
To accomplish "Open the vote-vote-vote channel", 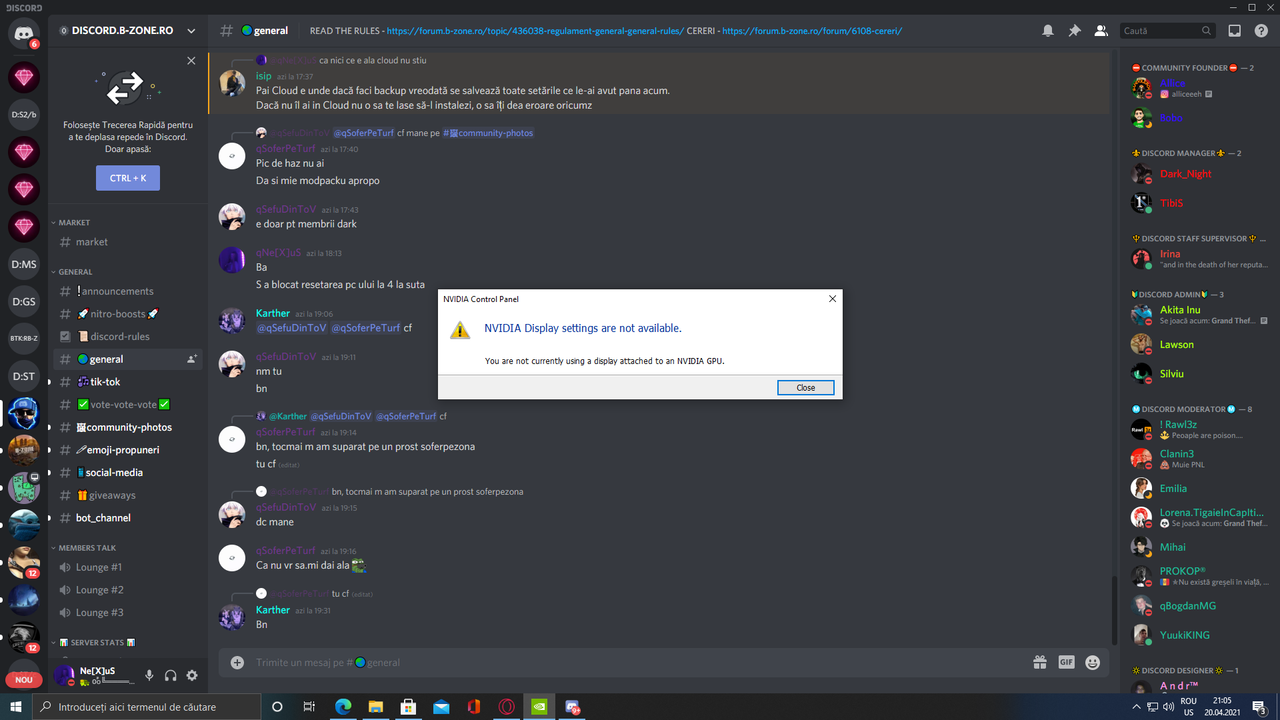I will click(x=128, y=404).
